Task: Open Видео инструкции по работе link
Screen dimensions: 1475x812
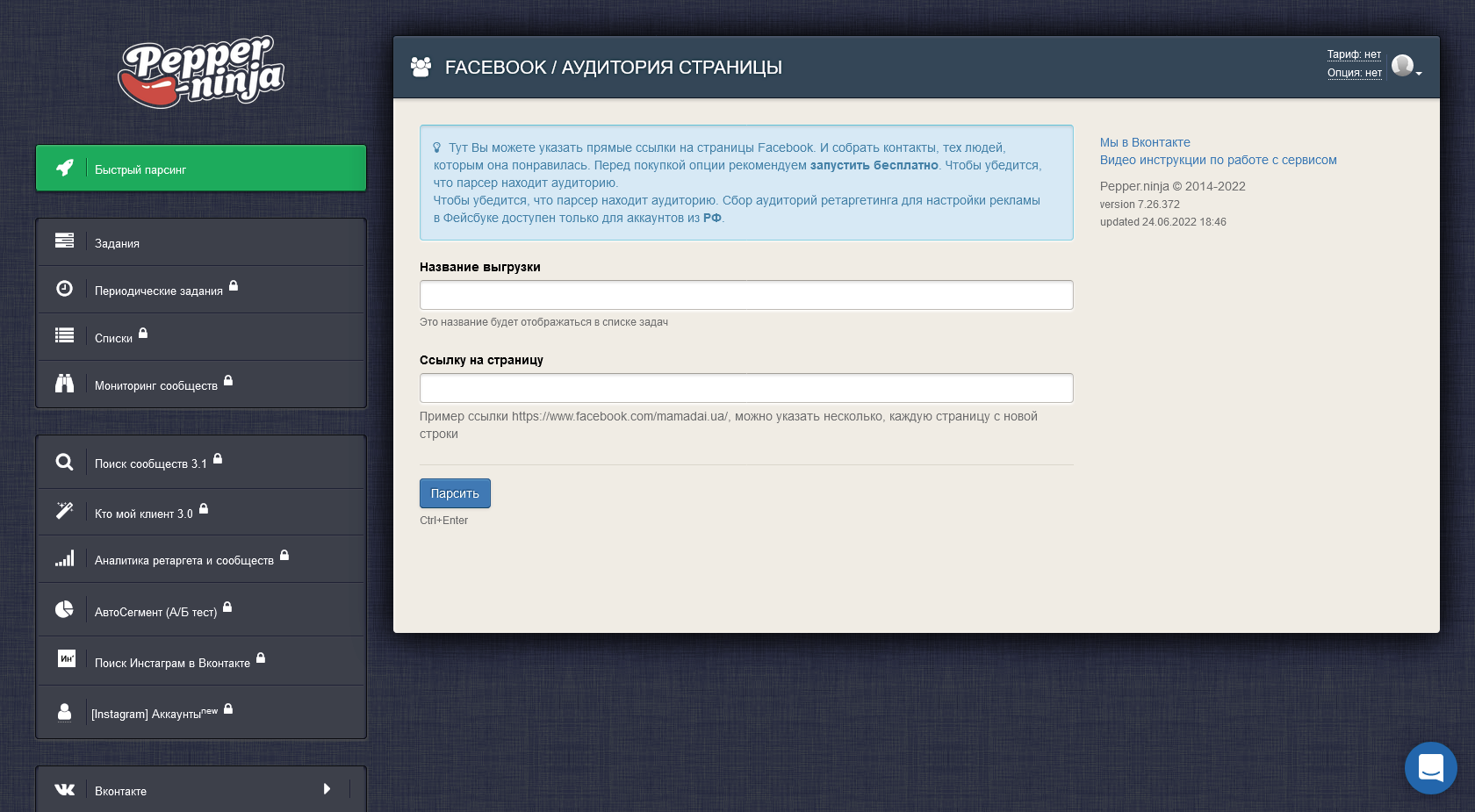Action: 1218,160
